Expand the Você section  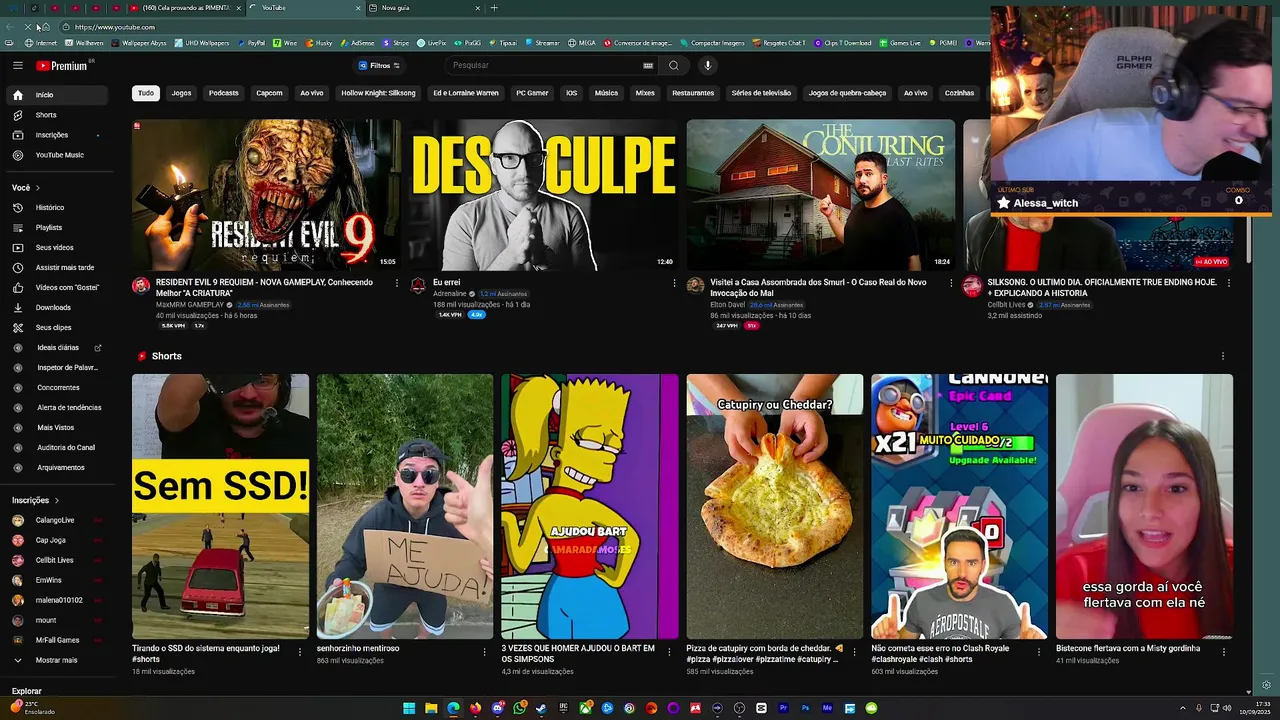tap(26, 188)
